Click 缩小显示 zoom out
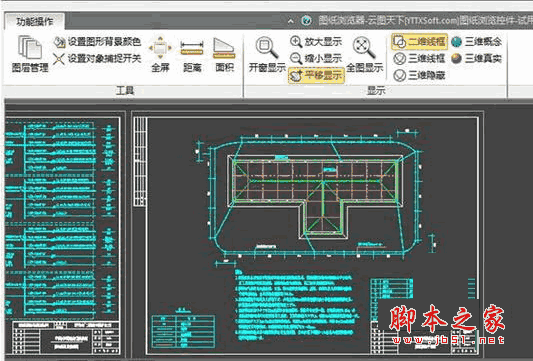 pyautogui.click(x=316, y=58)
